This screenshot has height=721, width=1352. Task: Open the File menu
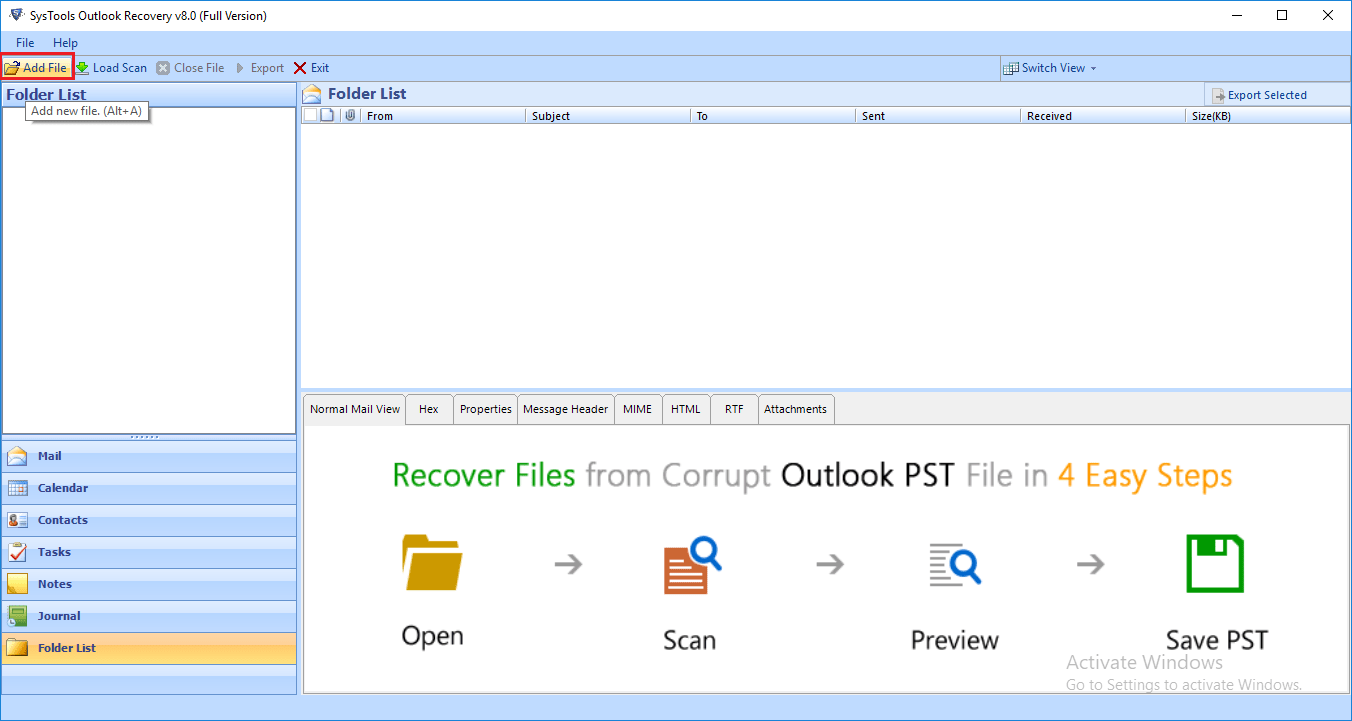click(x=25, y=43)
